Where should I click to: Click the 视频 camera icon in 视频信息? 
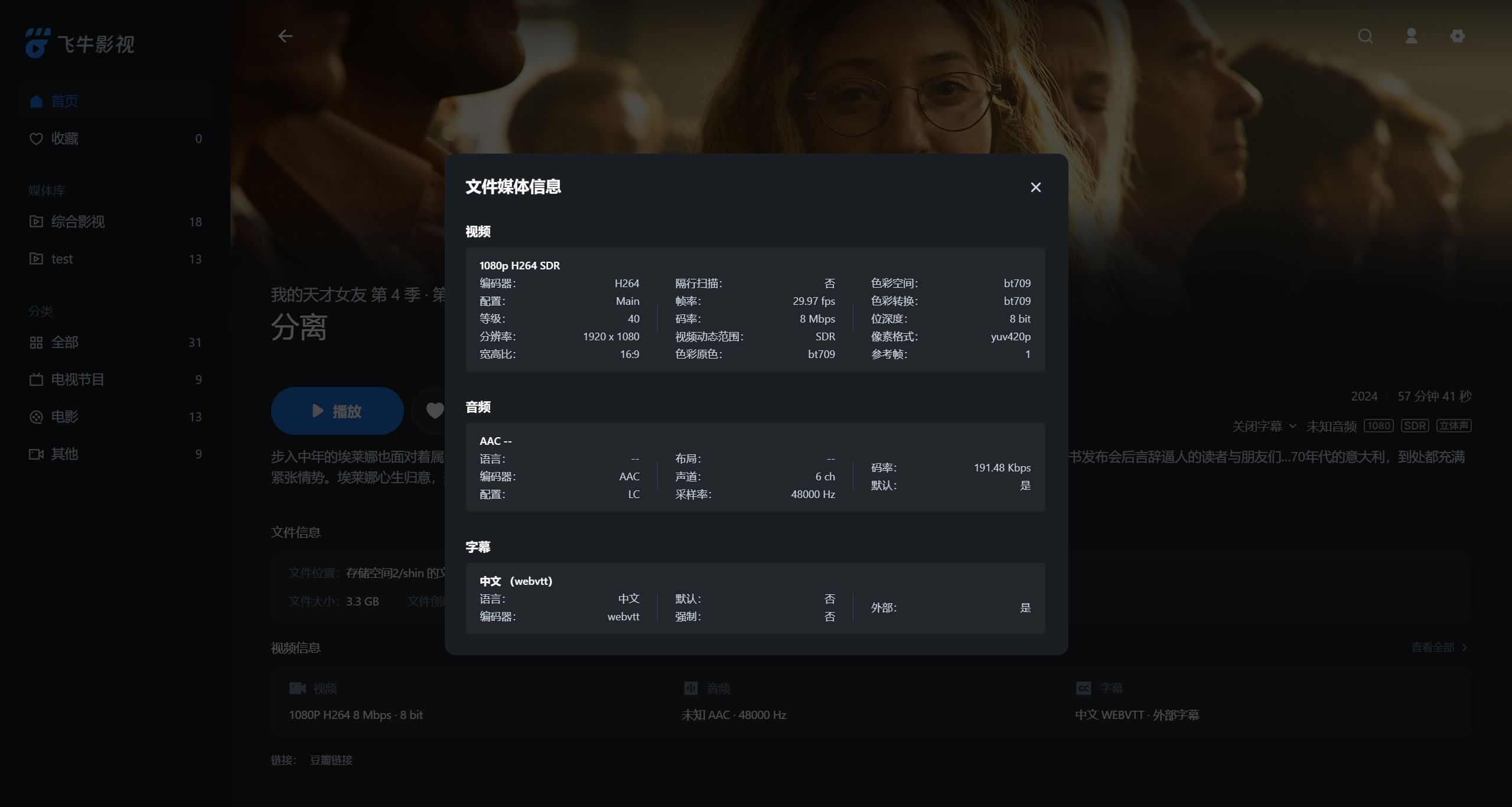point(297,688)
